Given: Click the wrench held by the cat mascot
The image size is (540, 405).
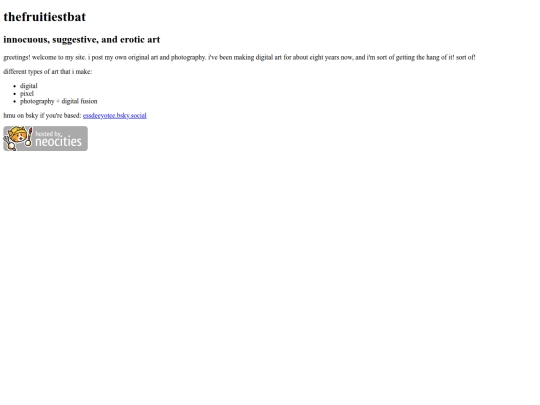Looking at the screenshot, I should point(10,144).
